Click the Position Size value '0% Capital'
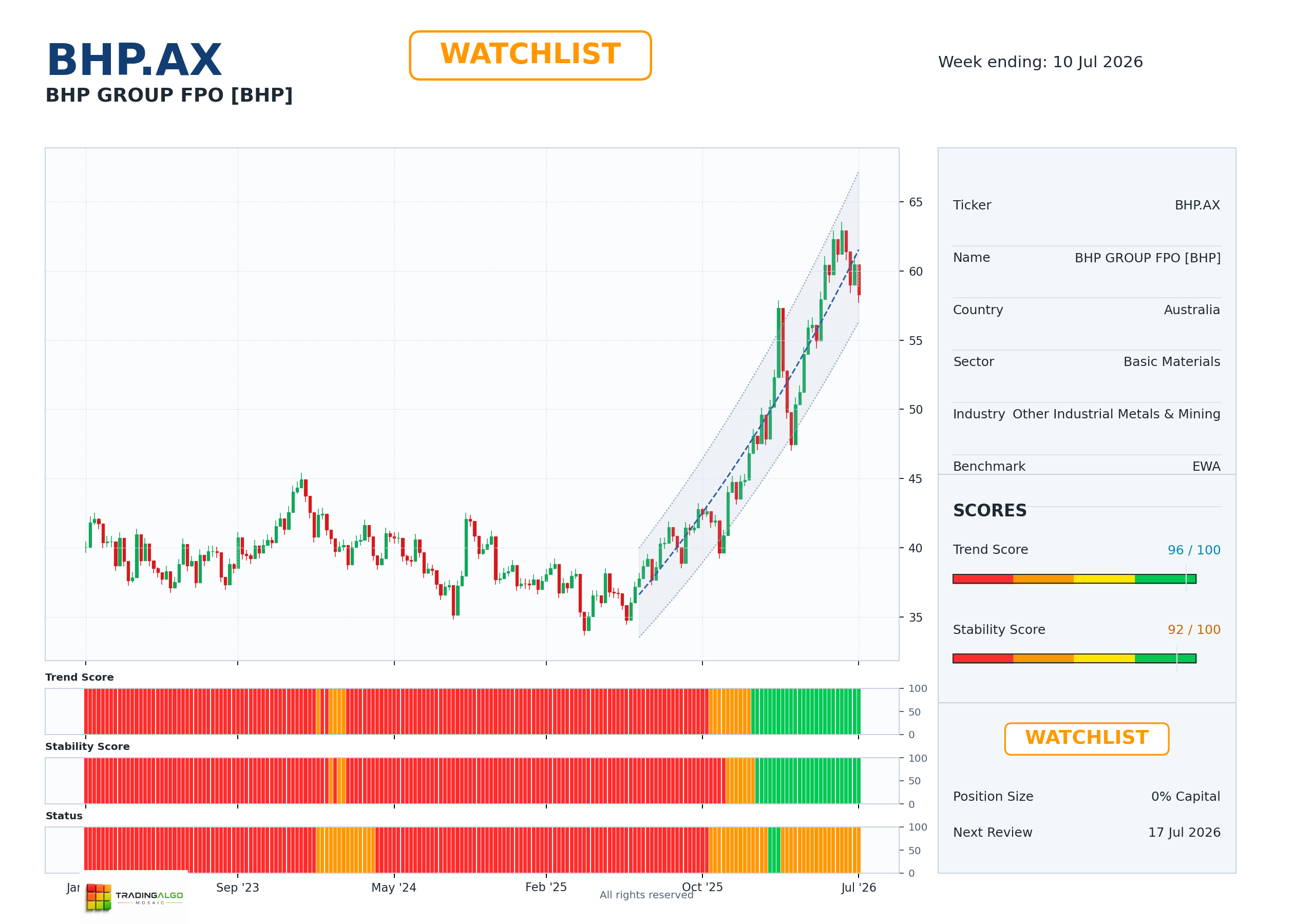1294x924 pixels. (1185, 796)
